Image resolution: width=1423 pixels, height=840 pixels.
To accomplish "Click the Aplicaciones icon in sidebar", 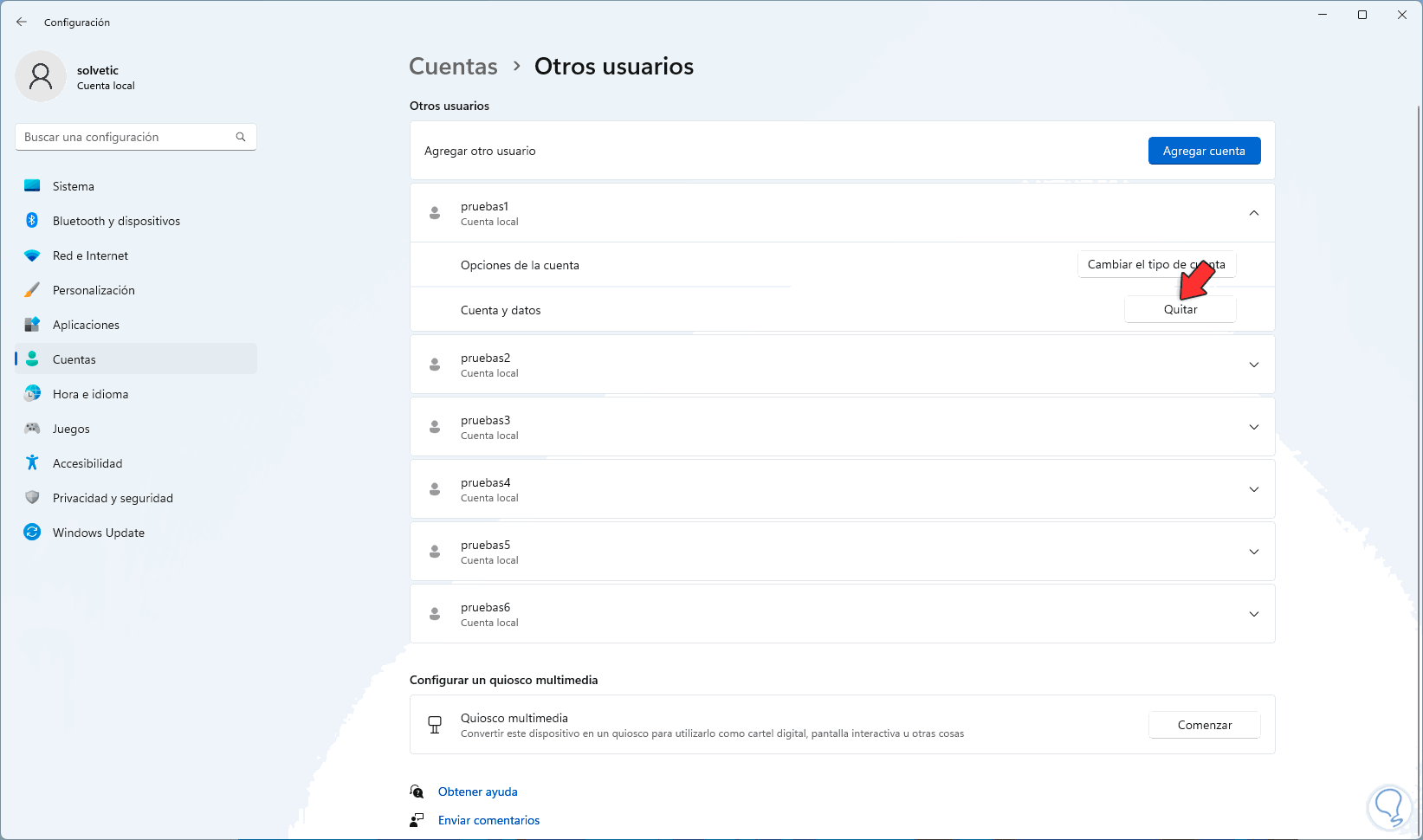I will pyautogui.click(x=32, y=325).
